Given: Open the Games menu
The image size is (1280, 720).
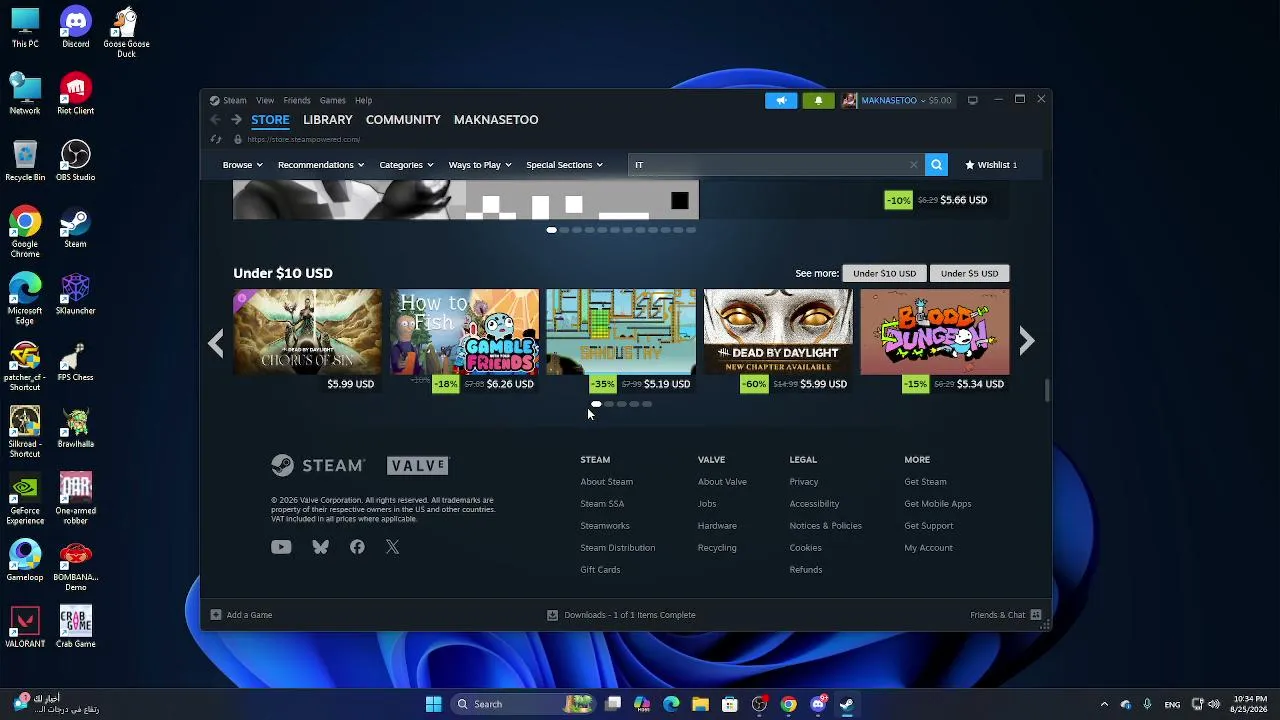Looking at the screenshot, I should (x=332, y=100).
